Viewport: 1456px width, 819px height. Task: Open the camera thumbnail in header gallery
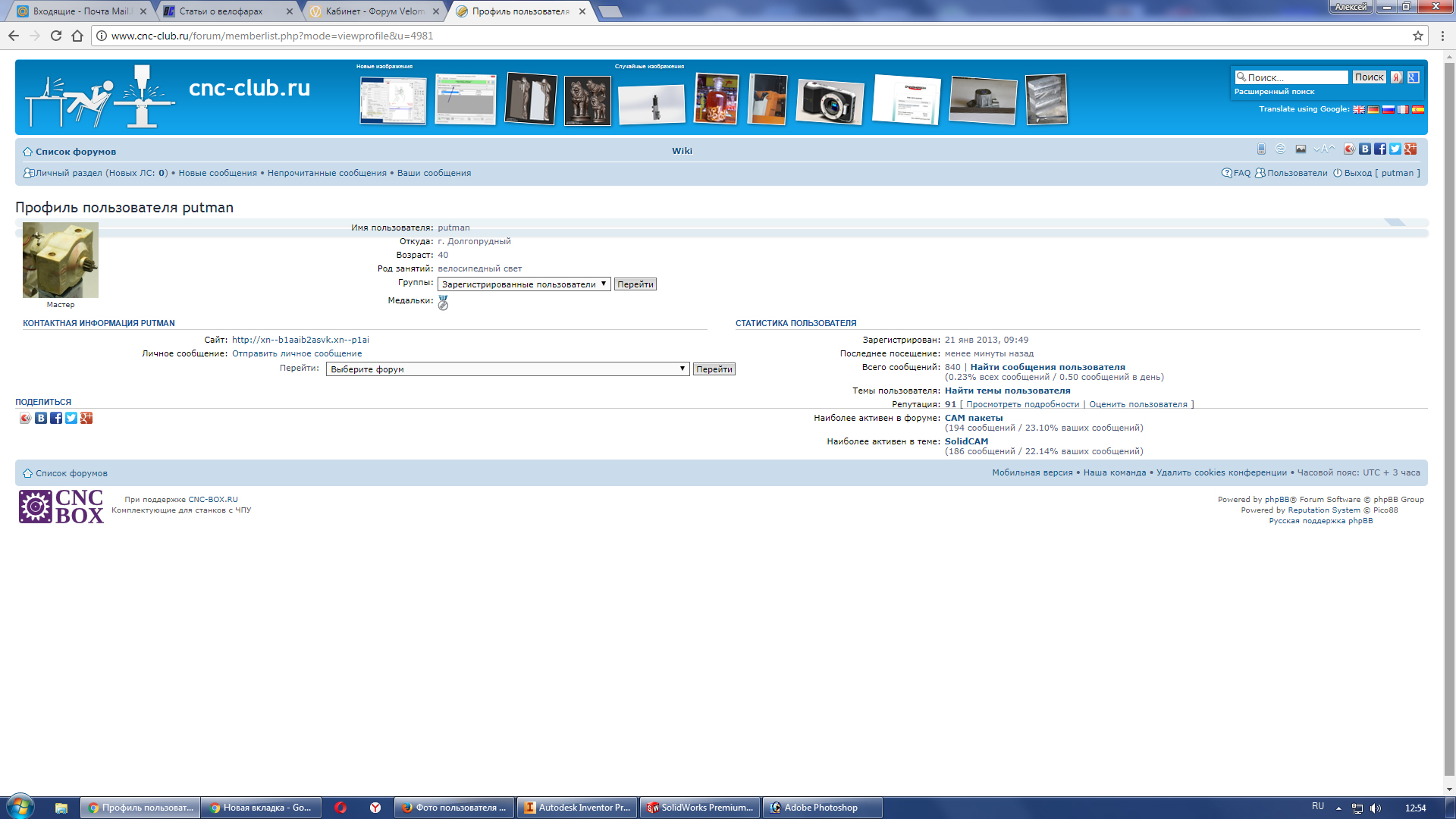click(830, 100)
